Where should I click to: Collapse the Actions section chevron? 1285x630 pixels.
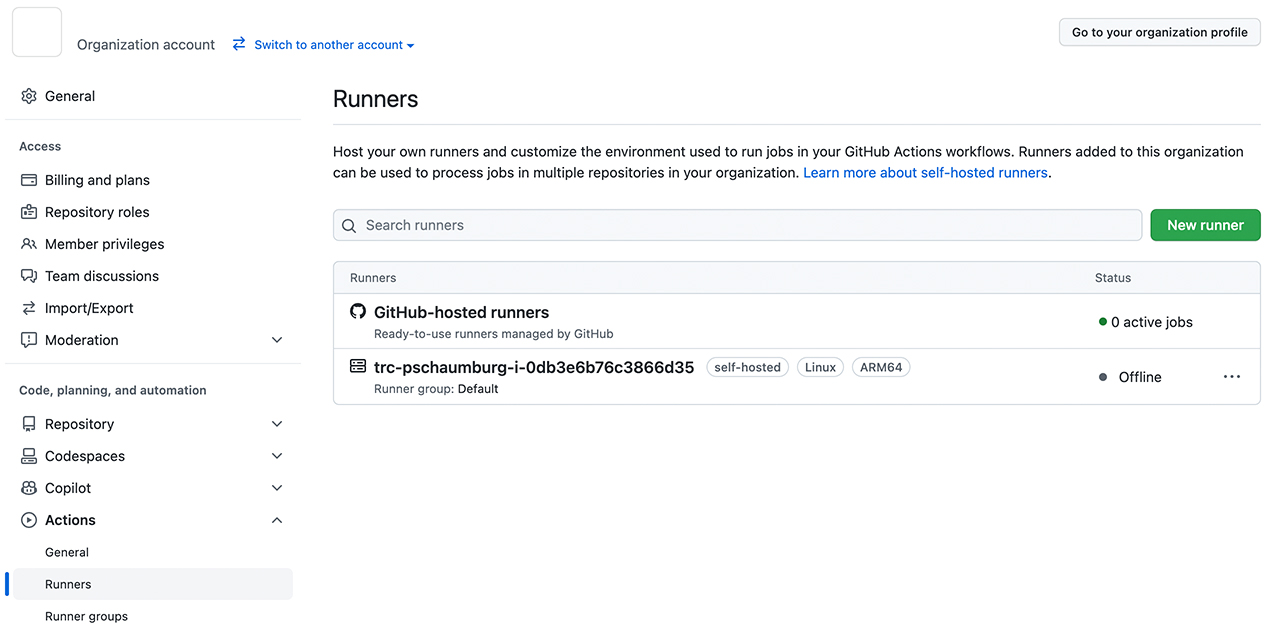[x=277, y=520]
